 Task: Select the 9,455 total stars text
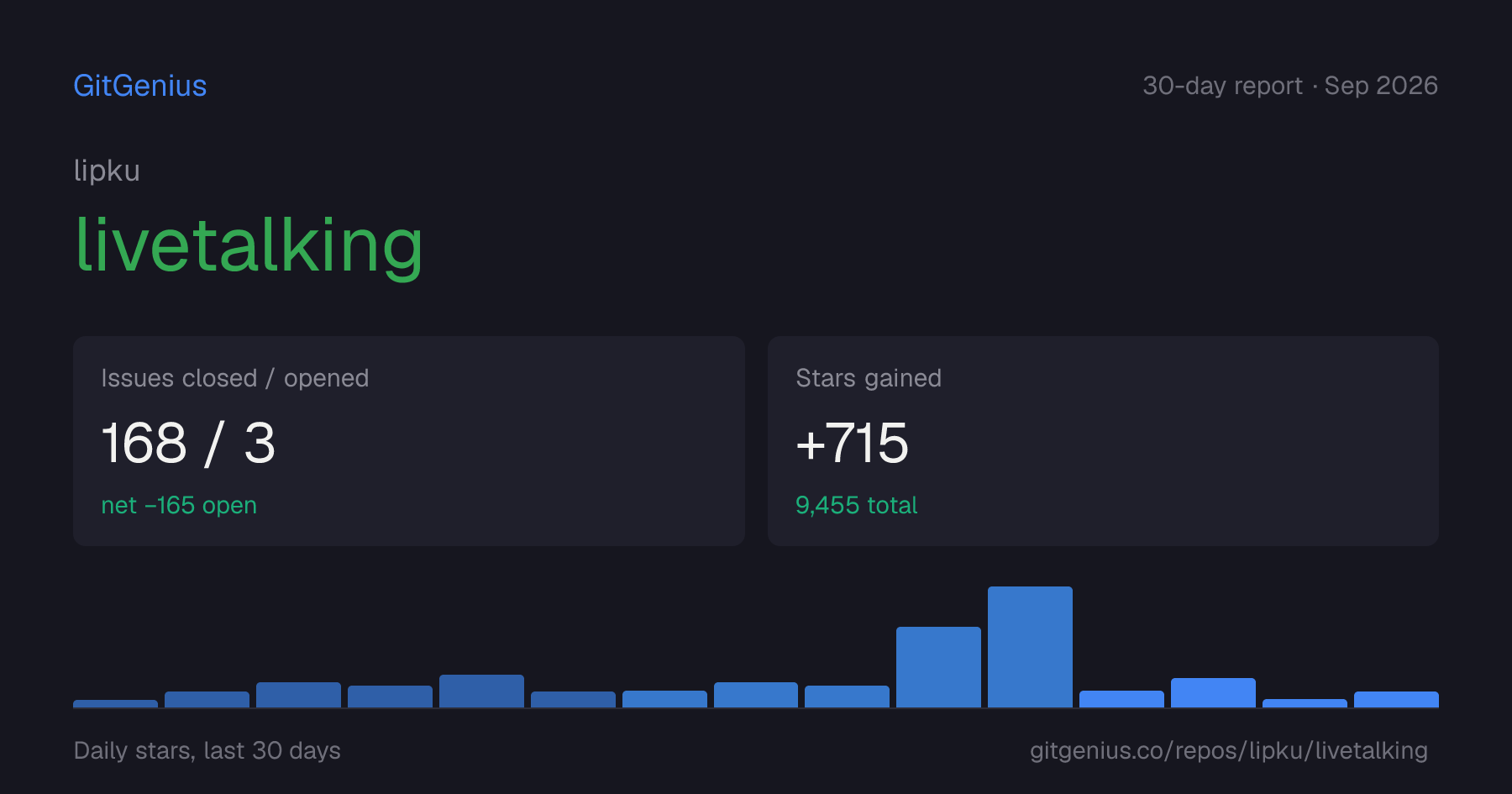point(856,505)
